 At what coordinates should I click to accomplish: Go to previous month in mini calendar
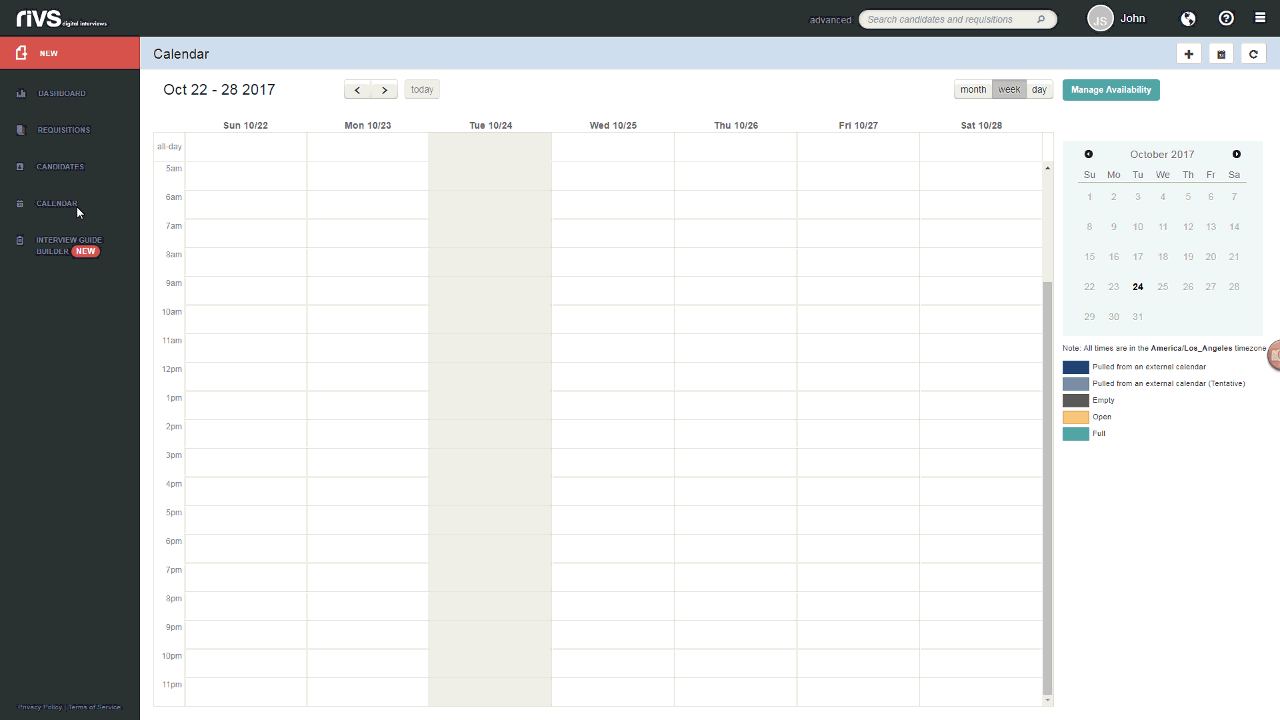click(1089, 154)
